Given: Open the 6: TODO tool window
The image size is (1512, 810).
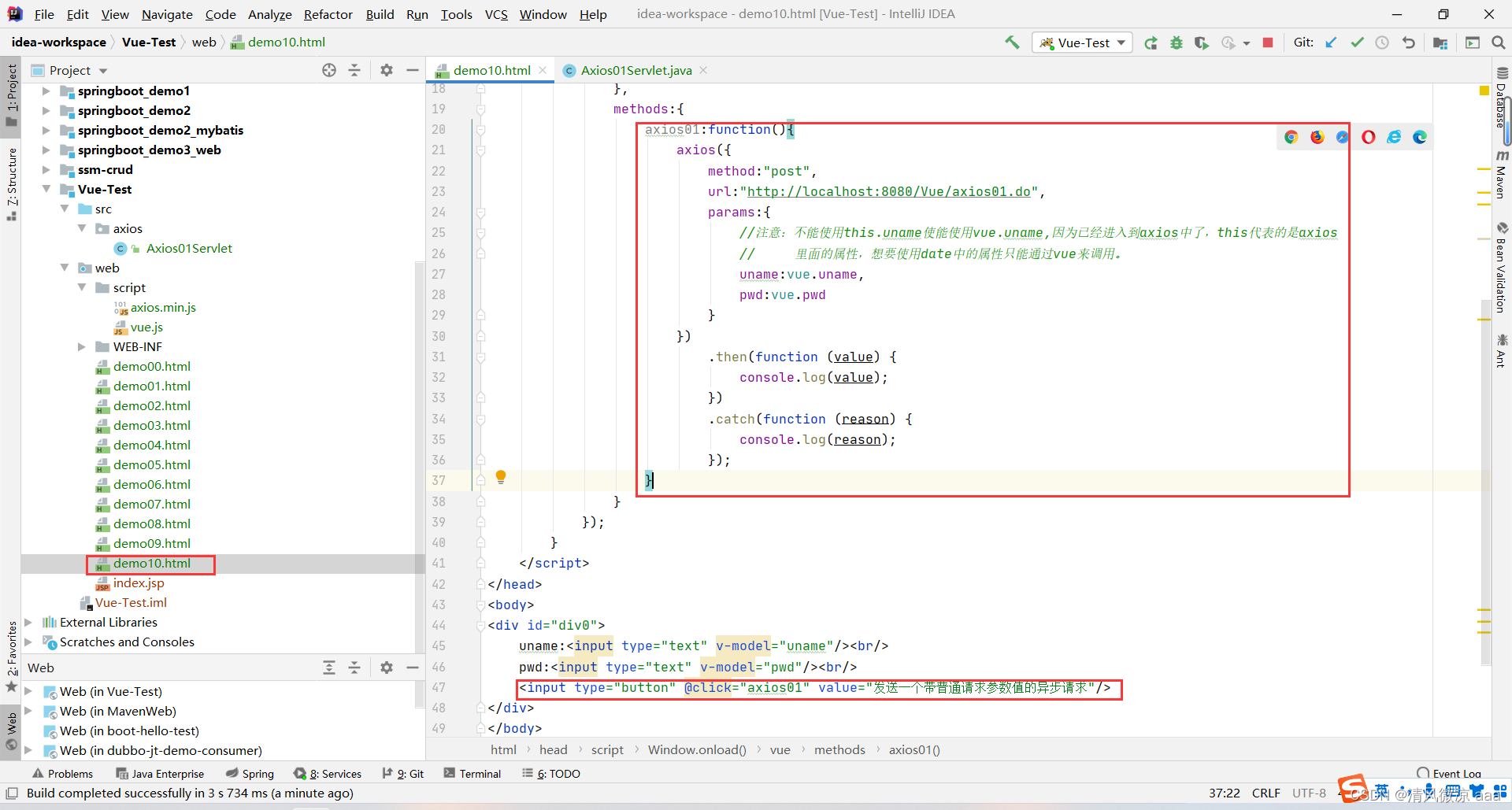Looking at the screenshot, I should pyautogui.click(x=551, y=774).
